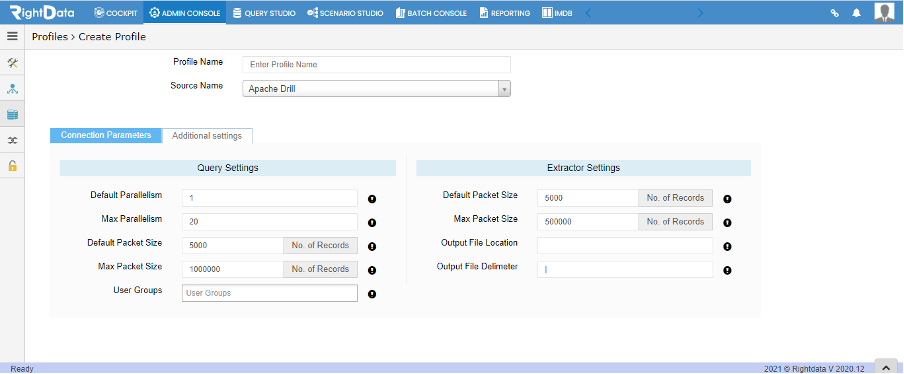Go to the Batch Console menu
904x374 pixels.
pyautogui.click(x=431, y=13)
